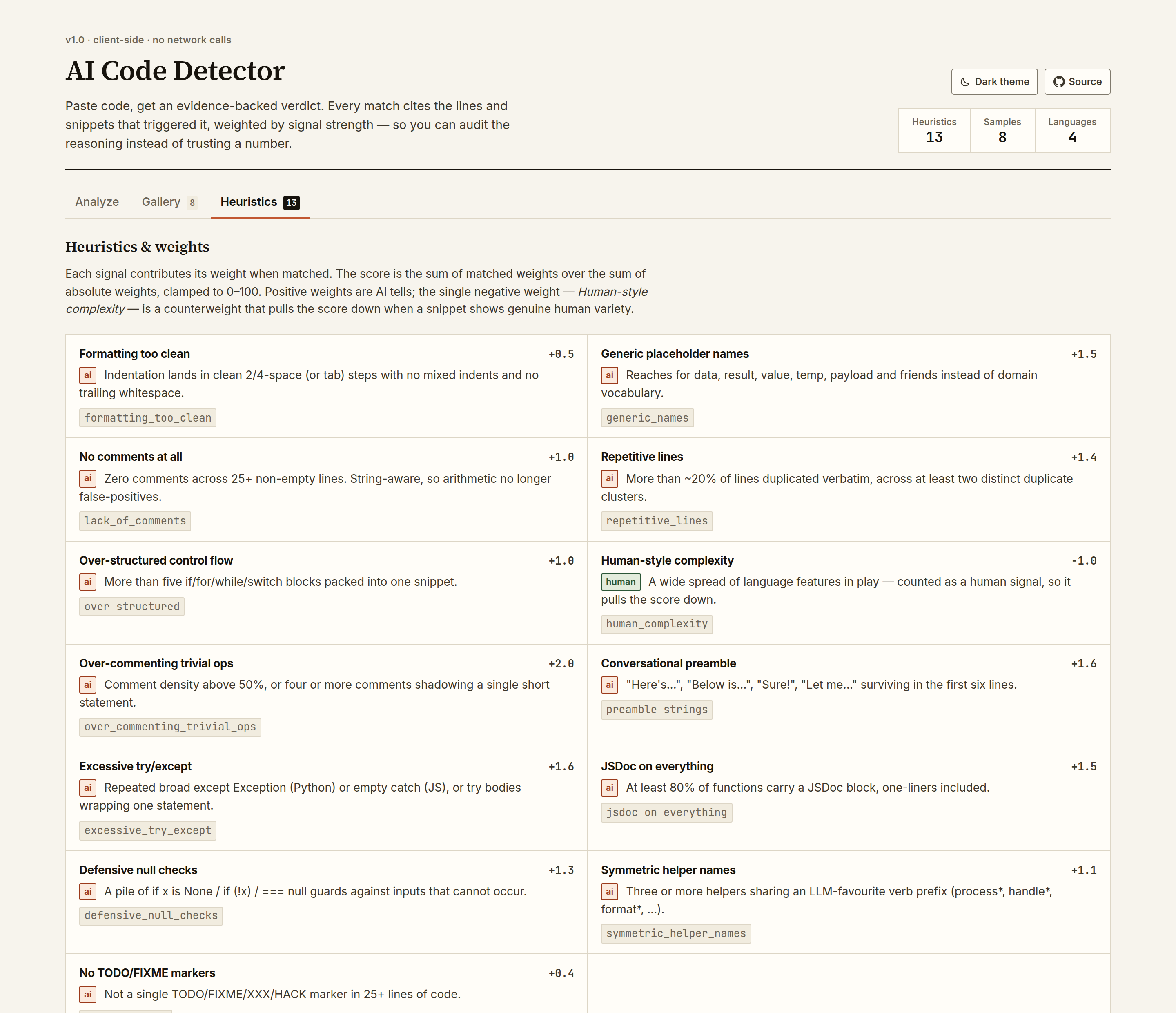1176x1013 pixels.
Task: Click the ai tag on Conversational preamble
Action: [610, 685]
